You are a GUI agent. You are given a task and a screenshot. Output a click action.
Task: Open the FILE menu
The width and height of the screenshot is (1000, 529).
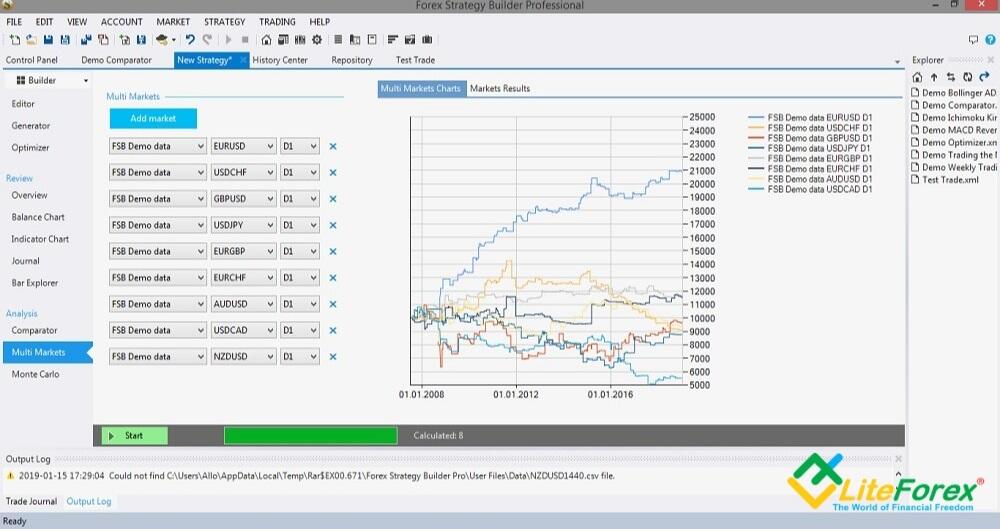pyautogui.click(x=14, y=22)
